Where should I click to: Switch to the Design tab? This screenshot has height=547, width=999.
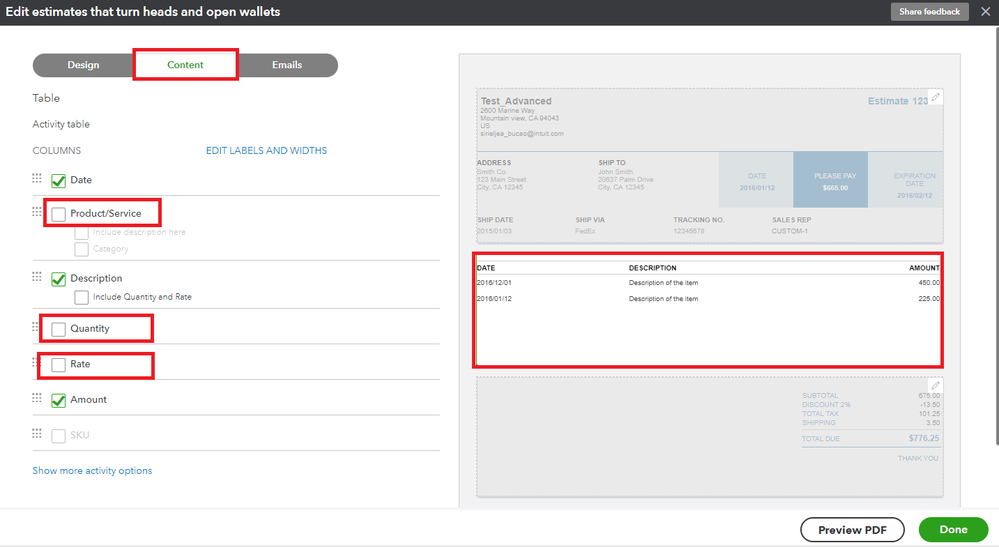83,65
